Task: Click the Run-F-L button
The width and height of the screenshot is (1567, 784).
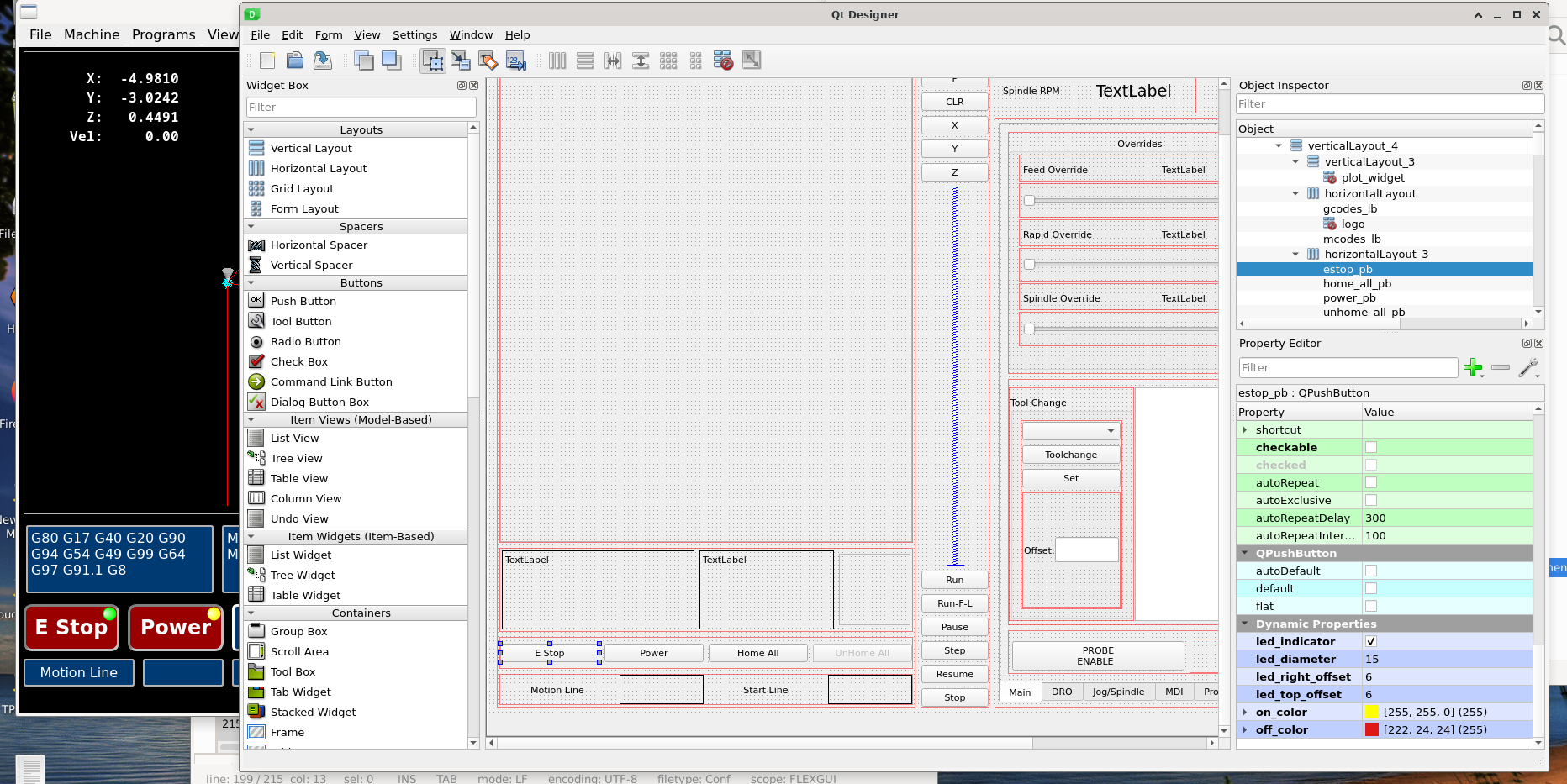Action: pos(954,603)
